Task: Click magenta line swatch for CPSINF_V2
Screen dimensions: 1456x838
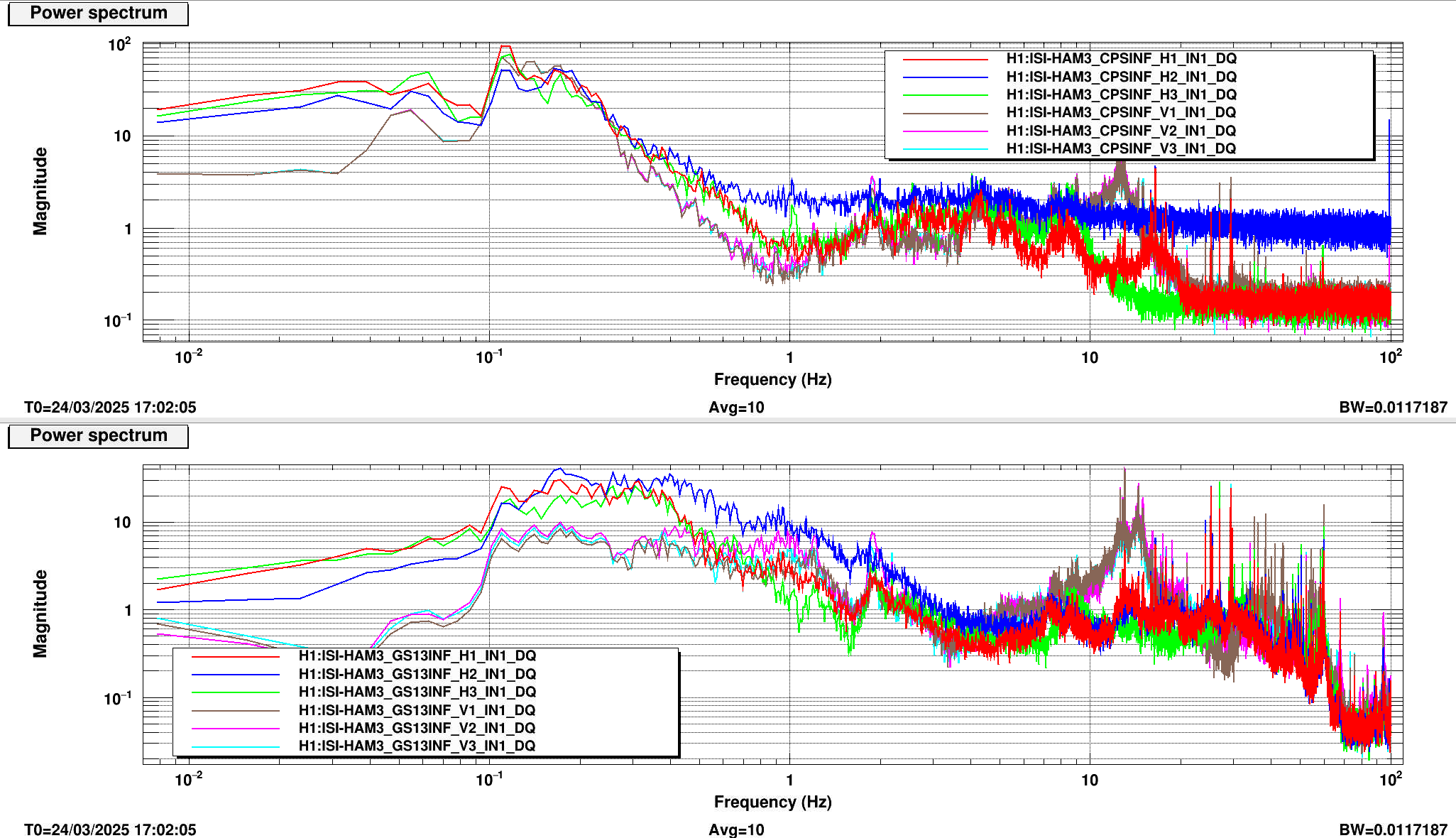Action: [945, 131]
